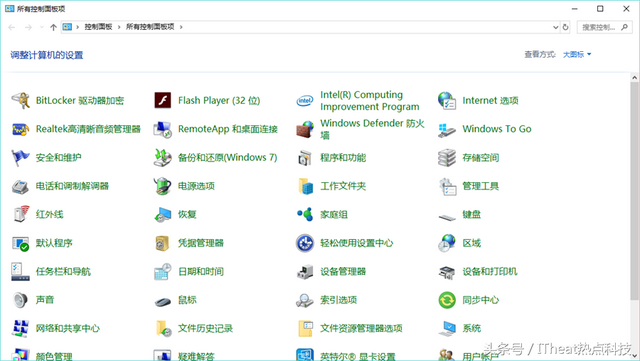
Task: Click 备份和还原(Windows 7) icon
Action: click(x=162, y=158)
